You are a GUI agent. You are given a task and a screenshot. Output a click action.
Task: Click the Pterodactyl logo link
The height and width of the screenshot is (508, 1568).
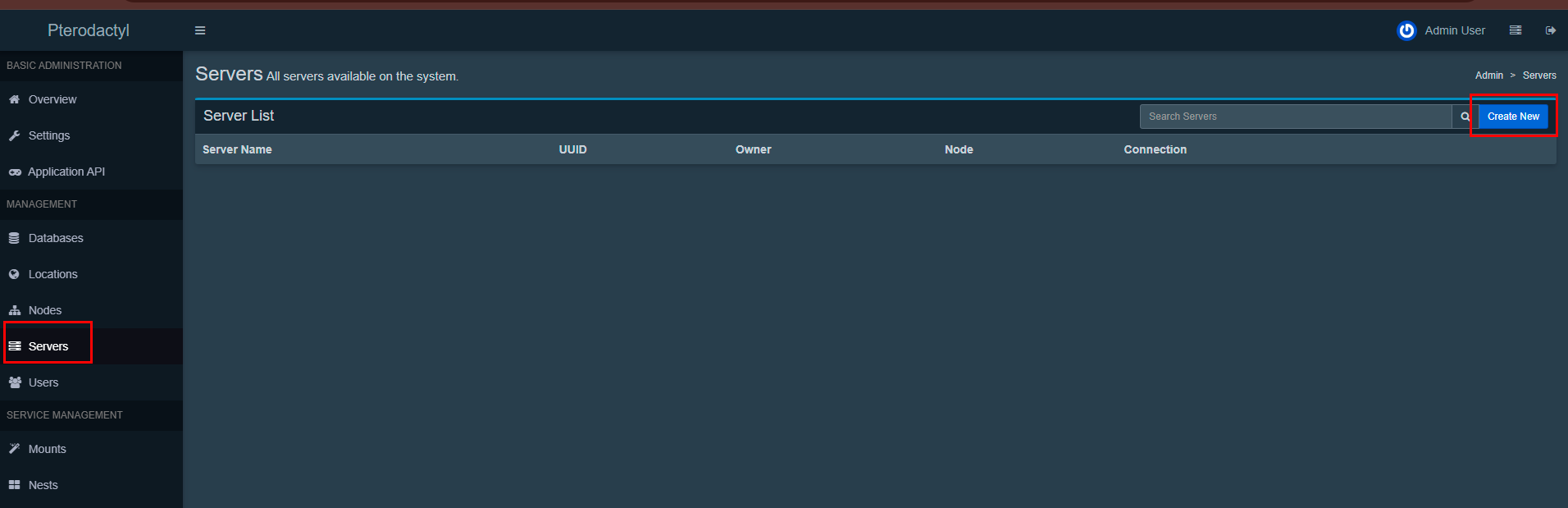[x=89, y=30]
